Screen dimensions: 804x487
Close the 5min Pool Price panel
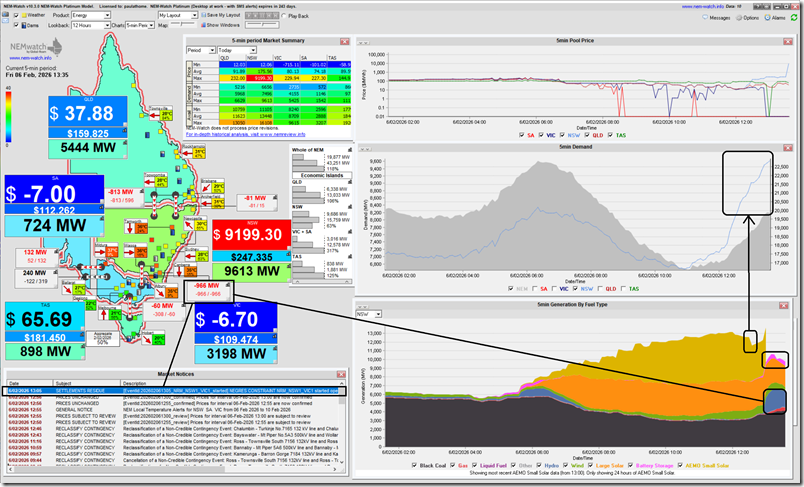click(x=788, y=42)
